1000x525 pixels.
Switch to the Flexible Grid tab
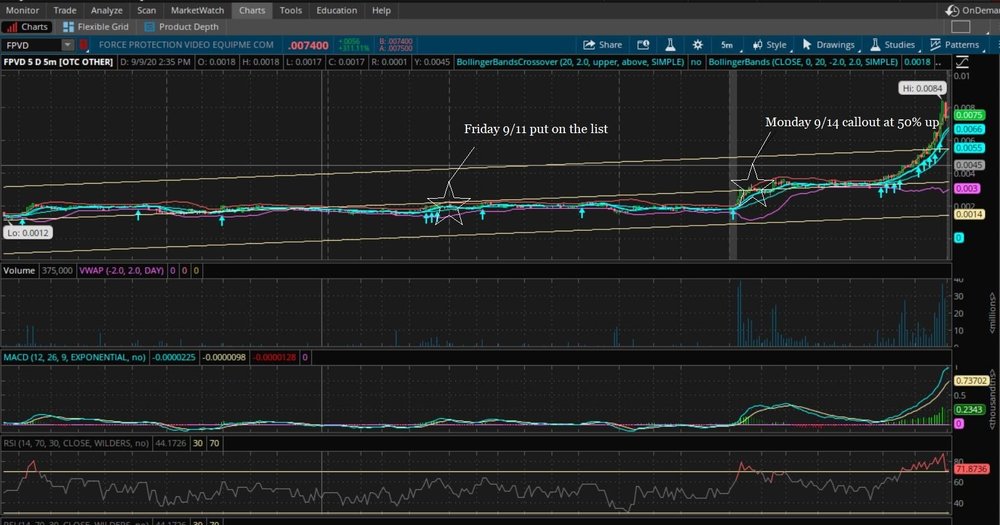[x=96, y=27]
